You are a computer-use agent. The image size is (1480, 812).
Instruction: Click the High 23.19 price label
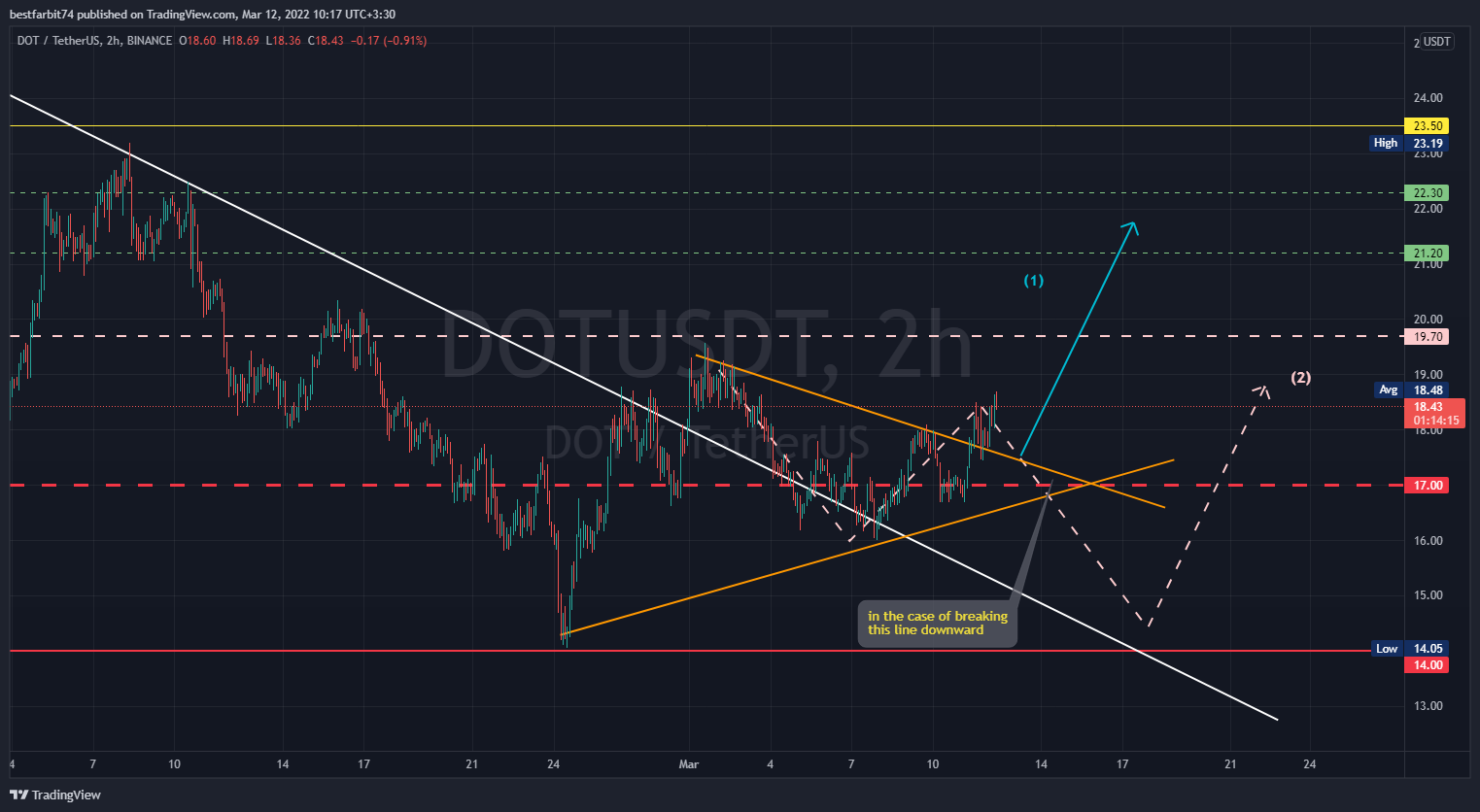[1408, 143]
